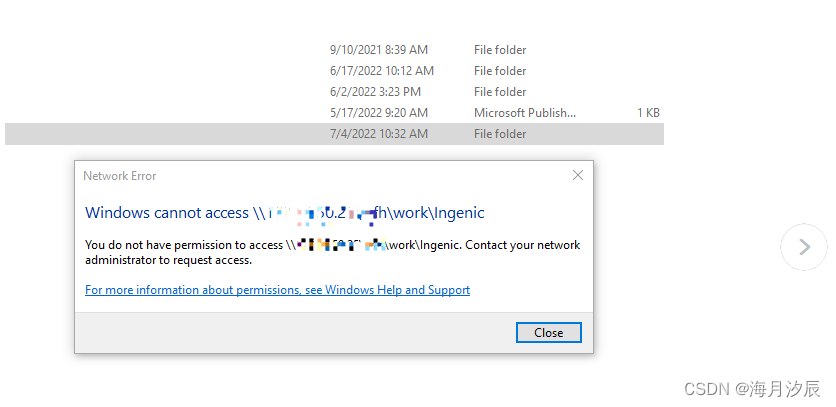This screenshot has height=407, width=836.
Task: Open the Windows Help and Support permissions link
Action: click(277, 290)
